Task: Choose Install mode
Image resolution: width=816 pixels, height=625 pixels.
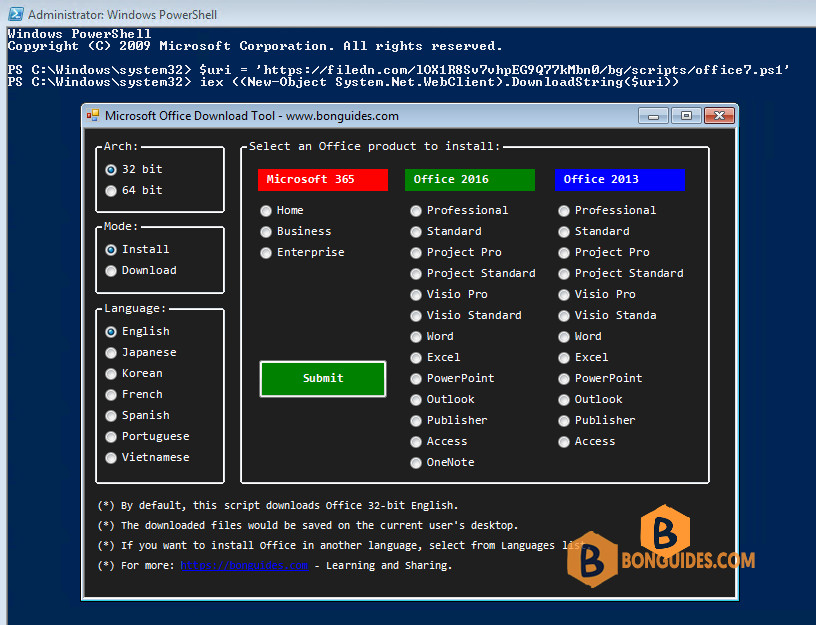Action: [137, 249]
